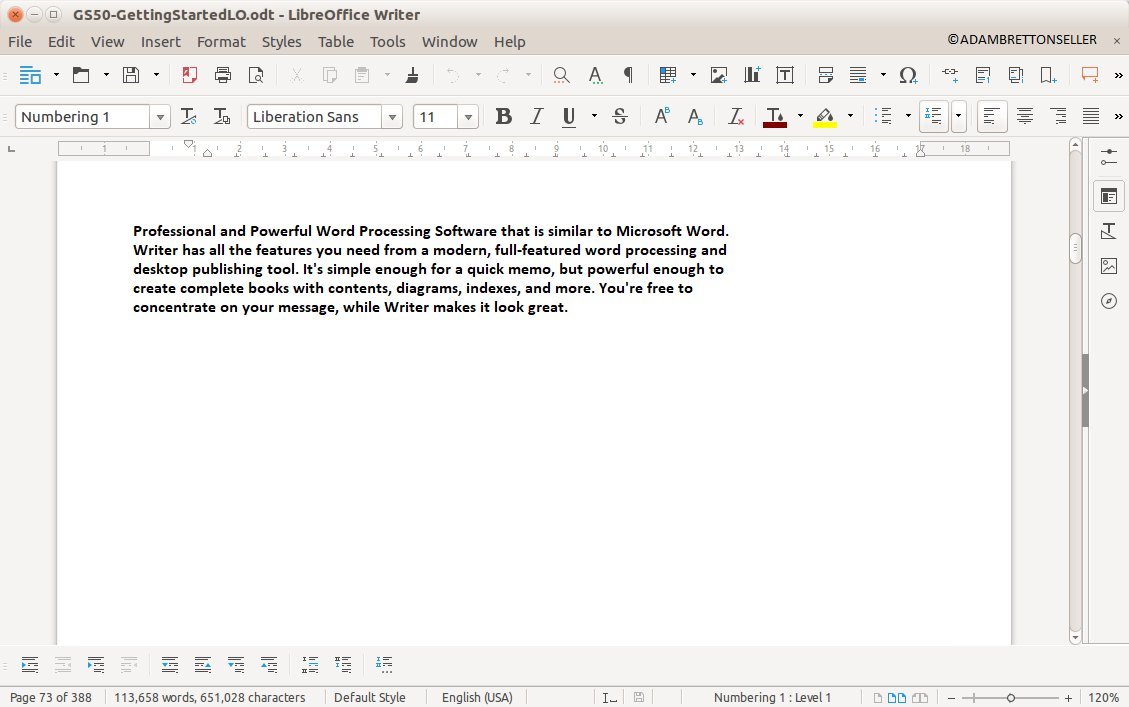Click the 120% zoom level in status bar
Screen dimensions: 1129x707
pyautogui.click(x=1103, y=697)
